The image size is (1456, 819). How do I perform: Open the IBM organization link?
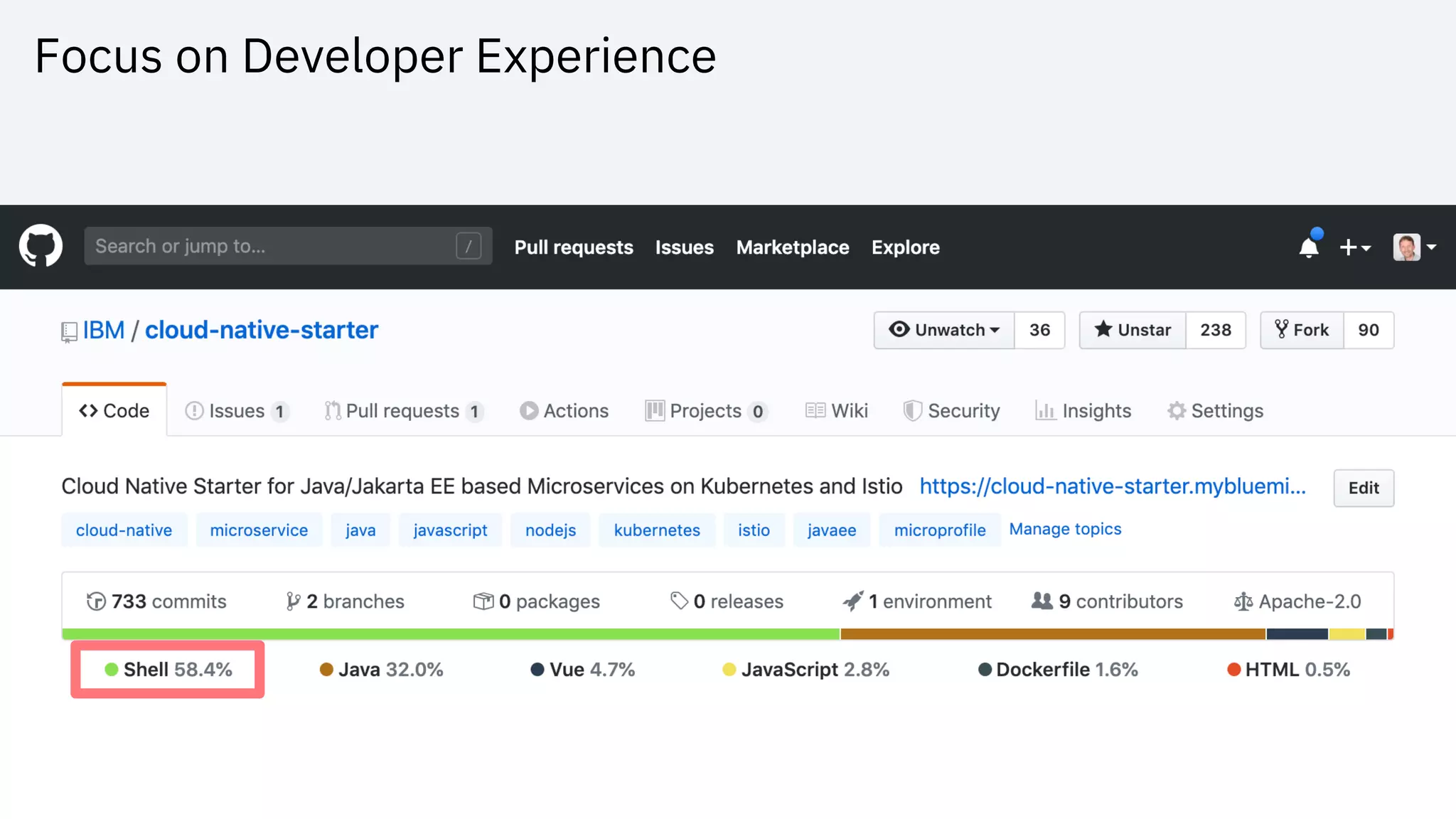pos(104,330)
